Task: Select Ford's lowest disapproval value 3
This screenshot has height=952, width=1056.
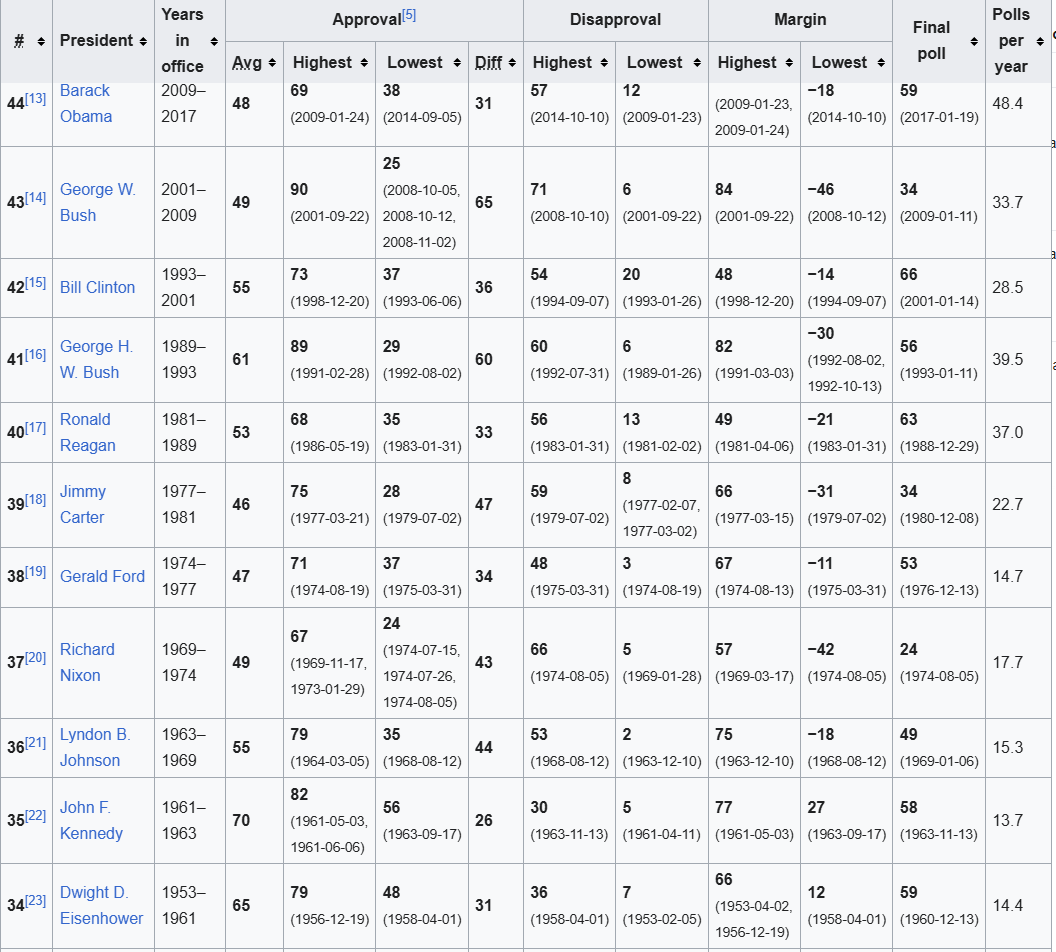Action: (x=627, y=564)
